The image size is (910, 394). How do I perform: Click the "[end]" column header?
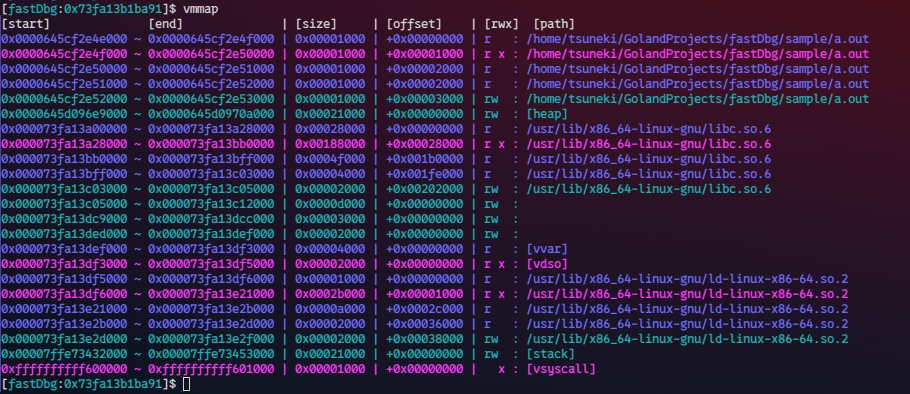click(165, 24)
